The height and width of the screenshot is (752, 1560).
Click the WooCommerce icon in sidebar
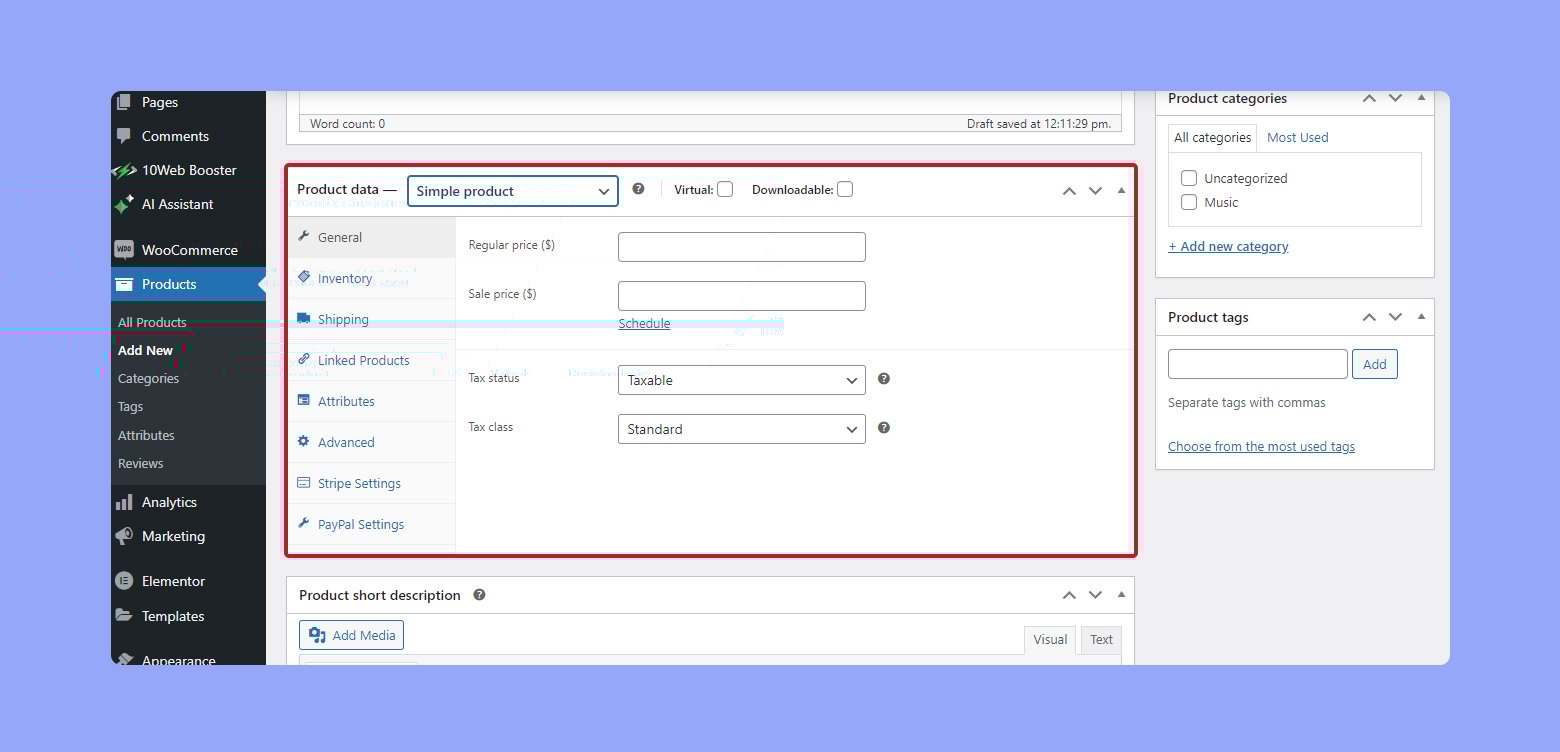pos(124,250)
